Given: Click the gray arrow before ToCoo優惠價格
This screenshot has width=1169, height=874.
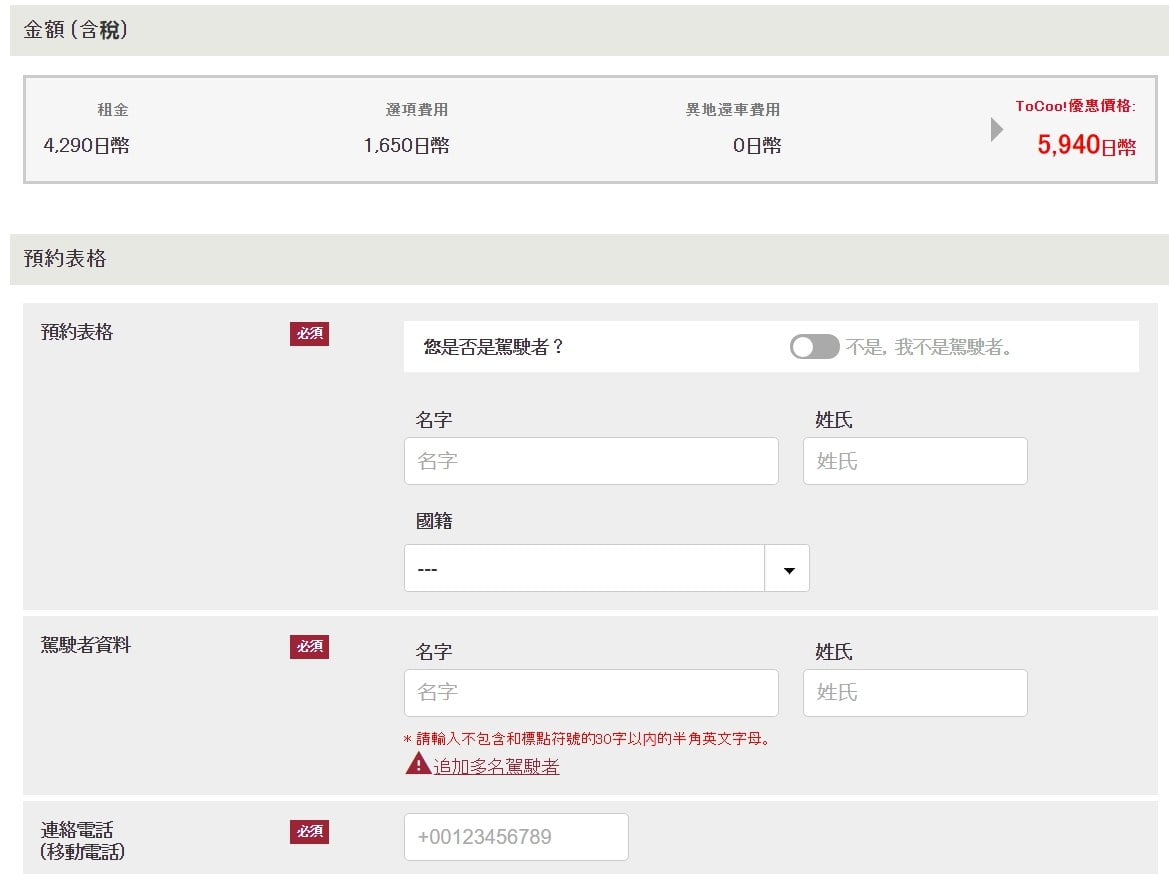Looking at the screenshot, I should [x=996, y=130].
